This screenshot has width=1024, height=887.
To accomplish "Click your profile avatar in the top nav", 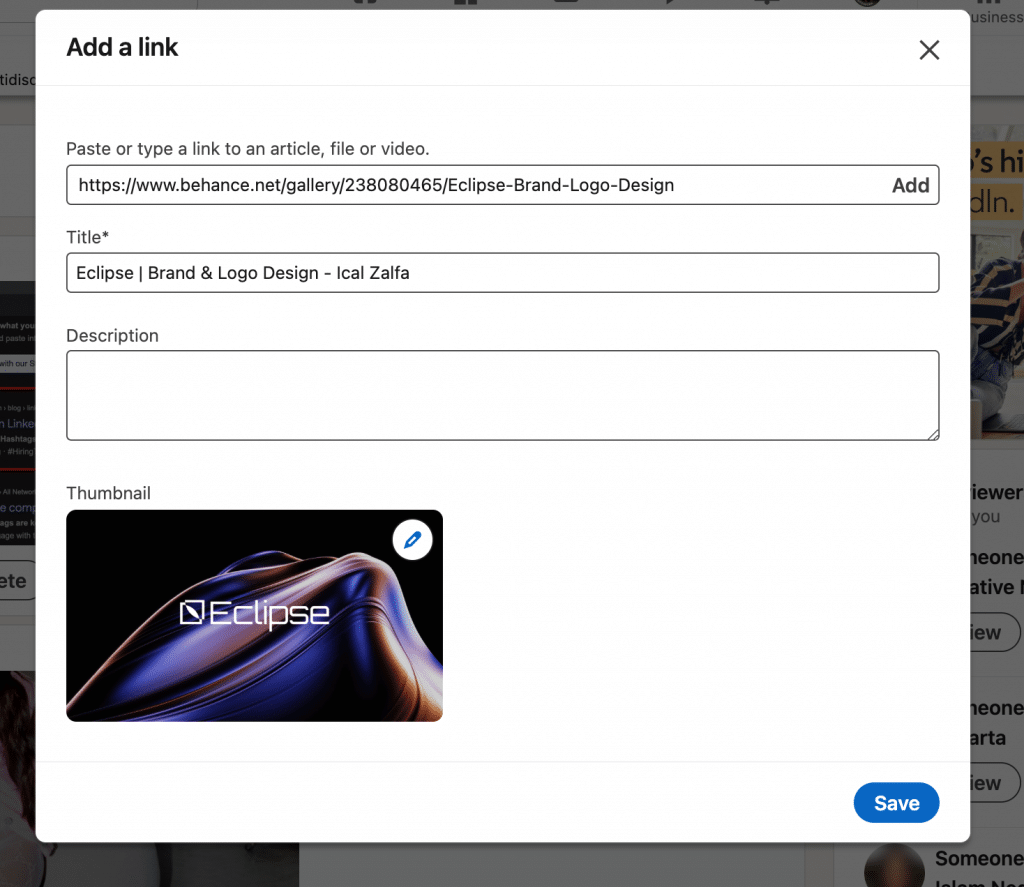I will [x=866, y=3].
